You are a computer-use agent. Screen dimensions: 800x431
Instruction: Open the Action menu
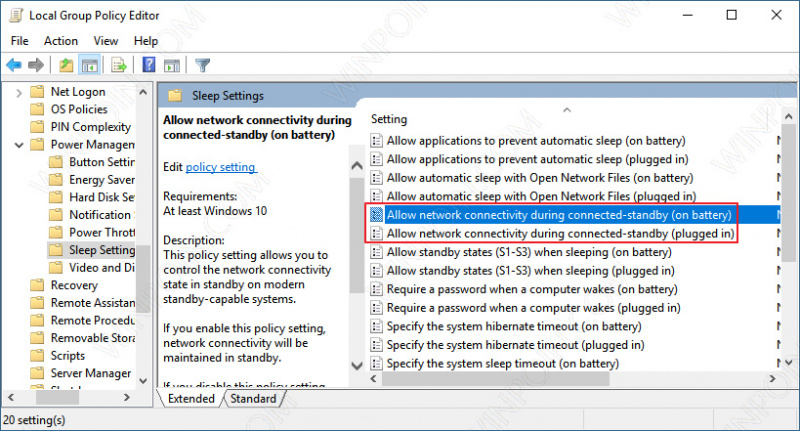coord(61,41)
